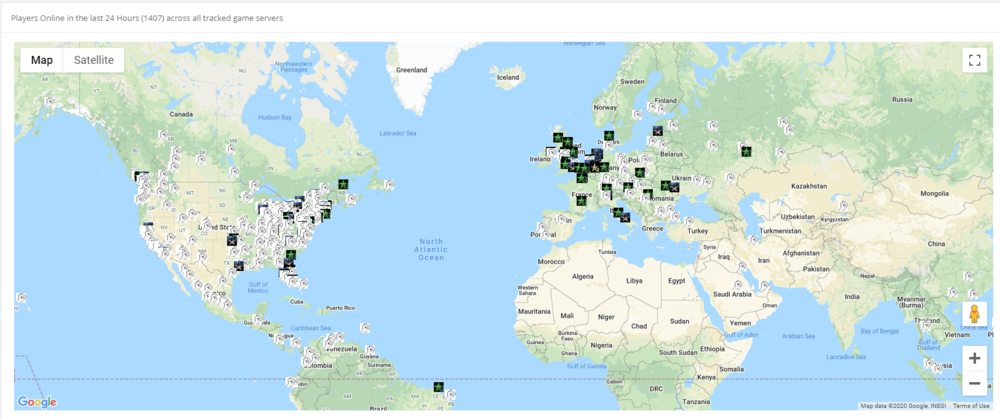Click the dark star marker near Finland
The image size is (1000, 419).
(657, 131)
